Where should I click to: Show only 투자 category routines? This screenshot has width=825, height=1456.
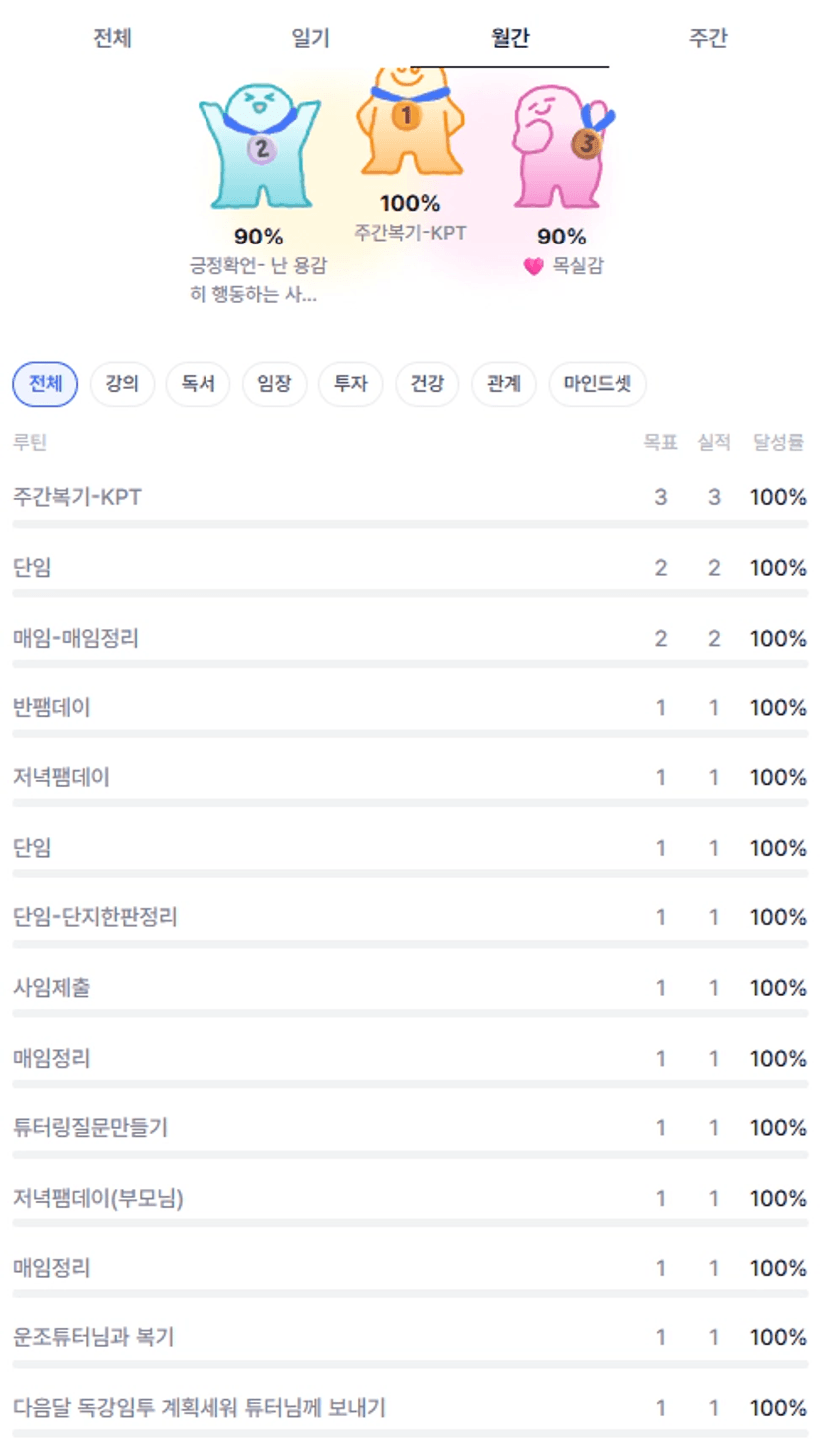[x=351, y=384]
